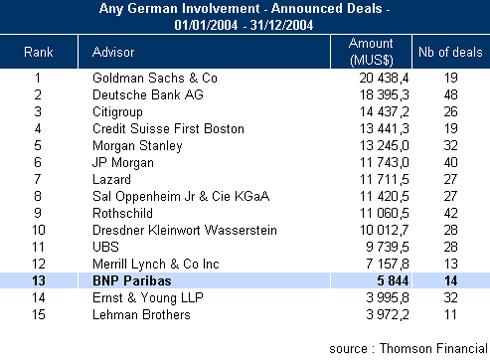
Task: Select the Lehman Brothers row
Action: [x=245, y=315]
